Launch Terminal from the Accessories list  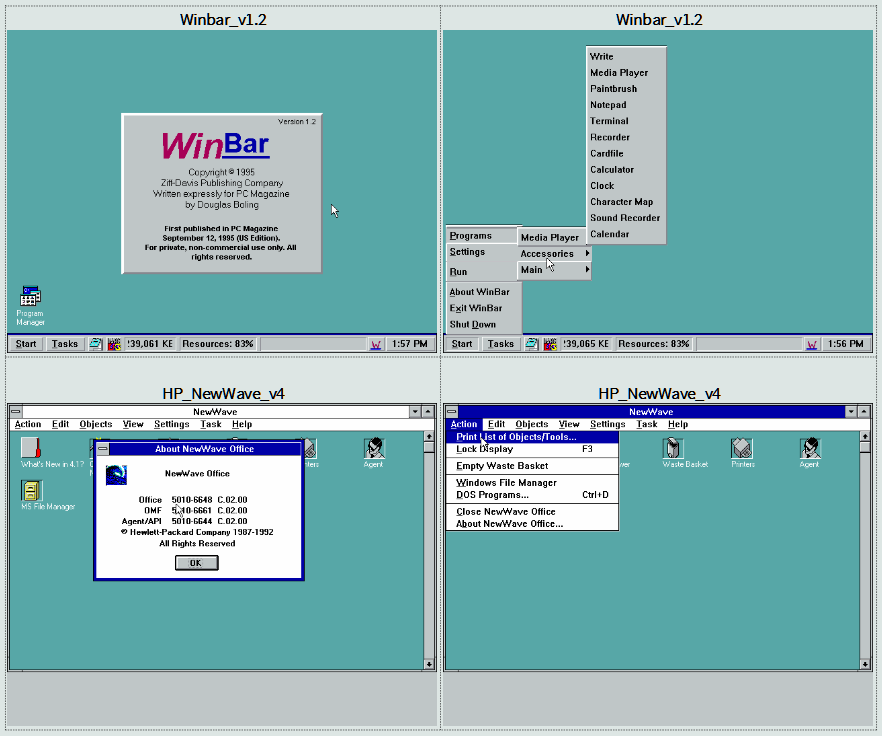coord(626,121)
